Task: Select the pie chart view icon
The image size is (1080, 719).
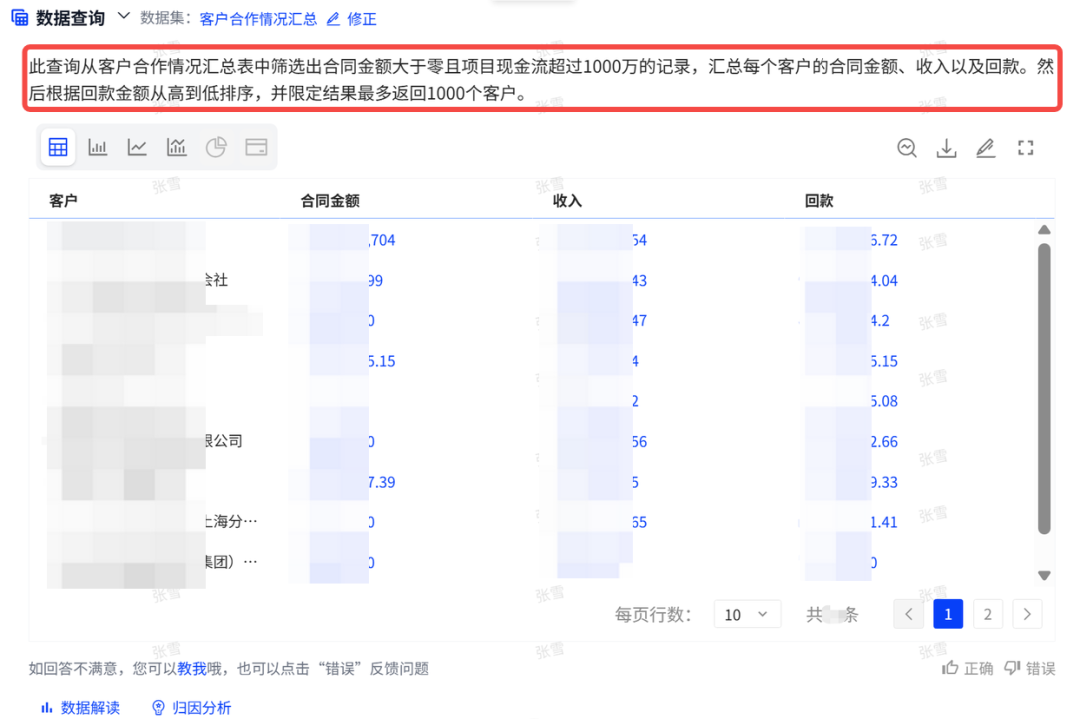Action: 216,148
